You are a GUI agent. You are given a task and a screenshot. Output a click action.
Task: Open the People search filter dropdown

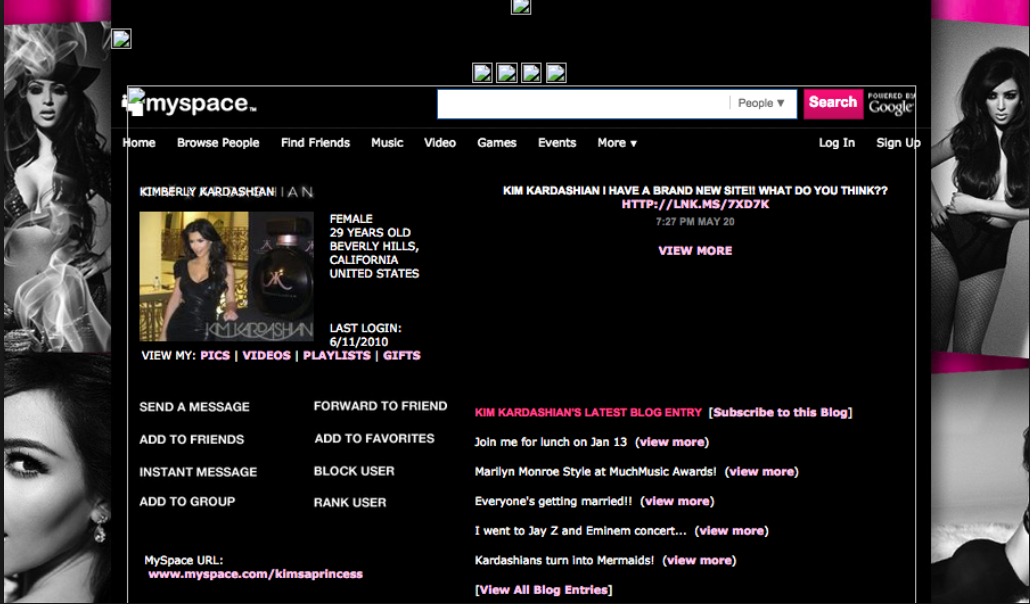(x=761, y=103)
